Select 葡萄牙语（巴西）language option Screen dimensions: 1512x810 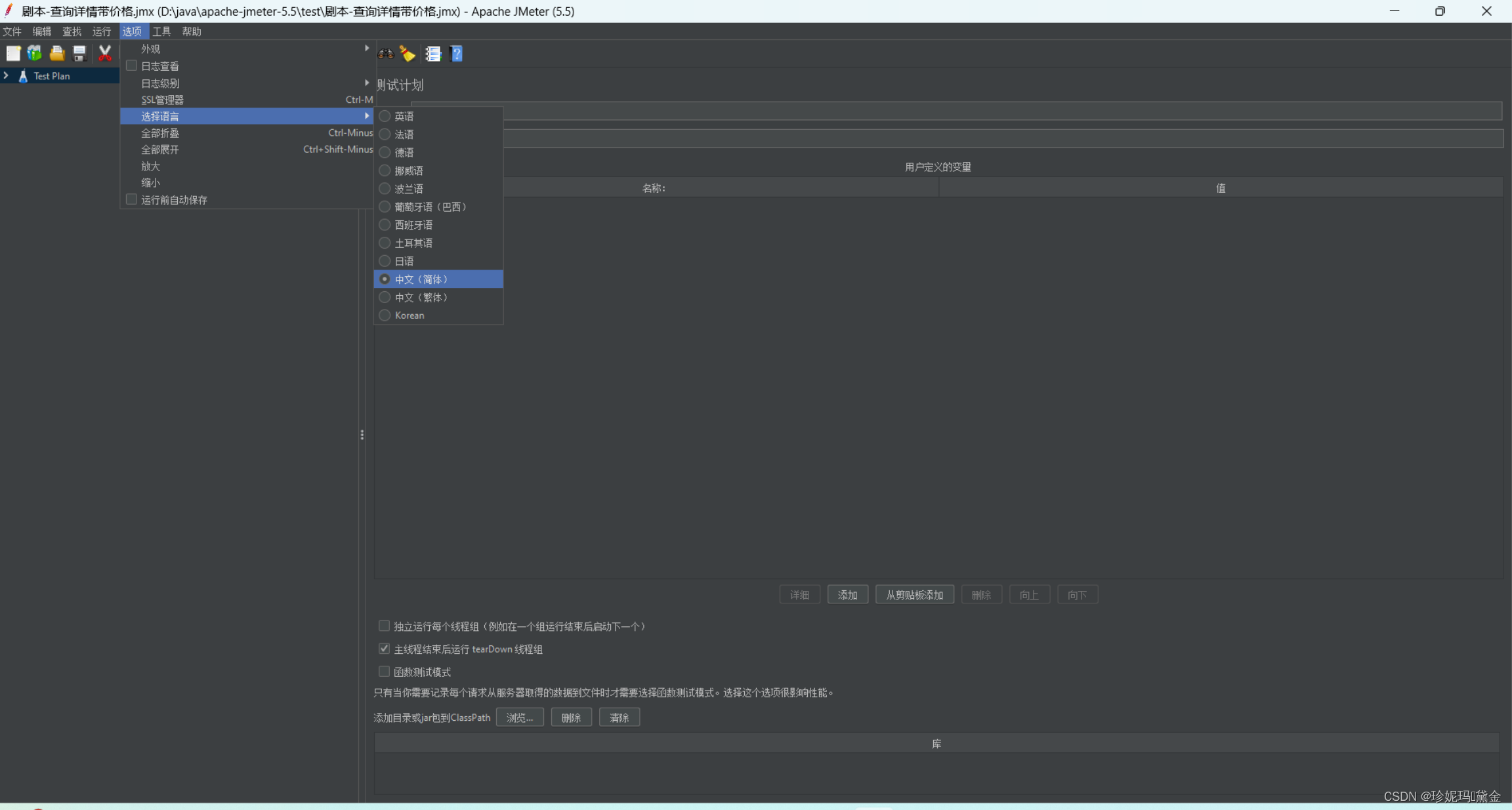(x=438, y=207)
